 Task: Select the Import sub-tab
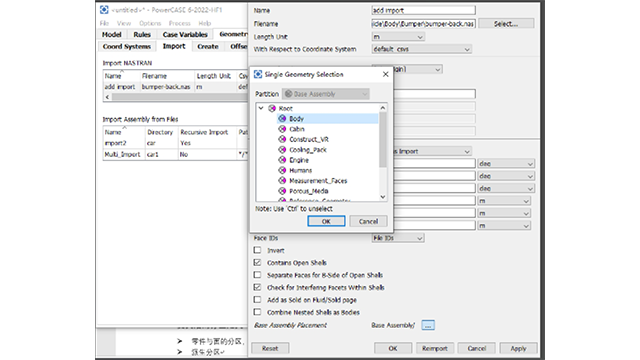click(174, 46)
